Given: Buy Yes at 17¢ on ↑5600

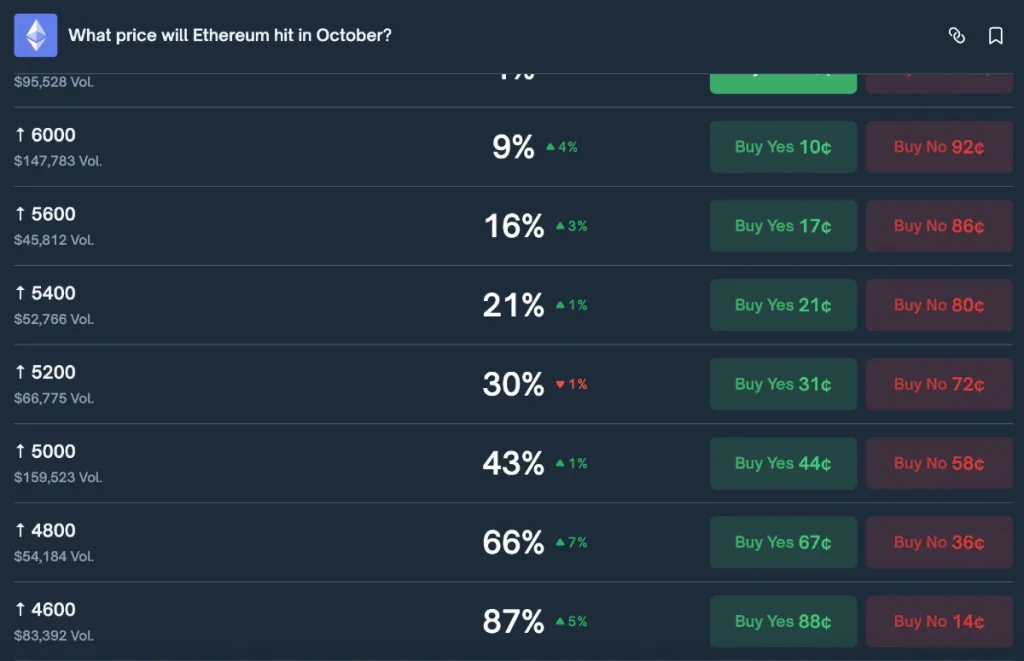Looking at the screenshot, I should (x=783, y=226).
